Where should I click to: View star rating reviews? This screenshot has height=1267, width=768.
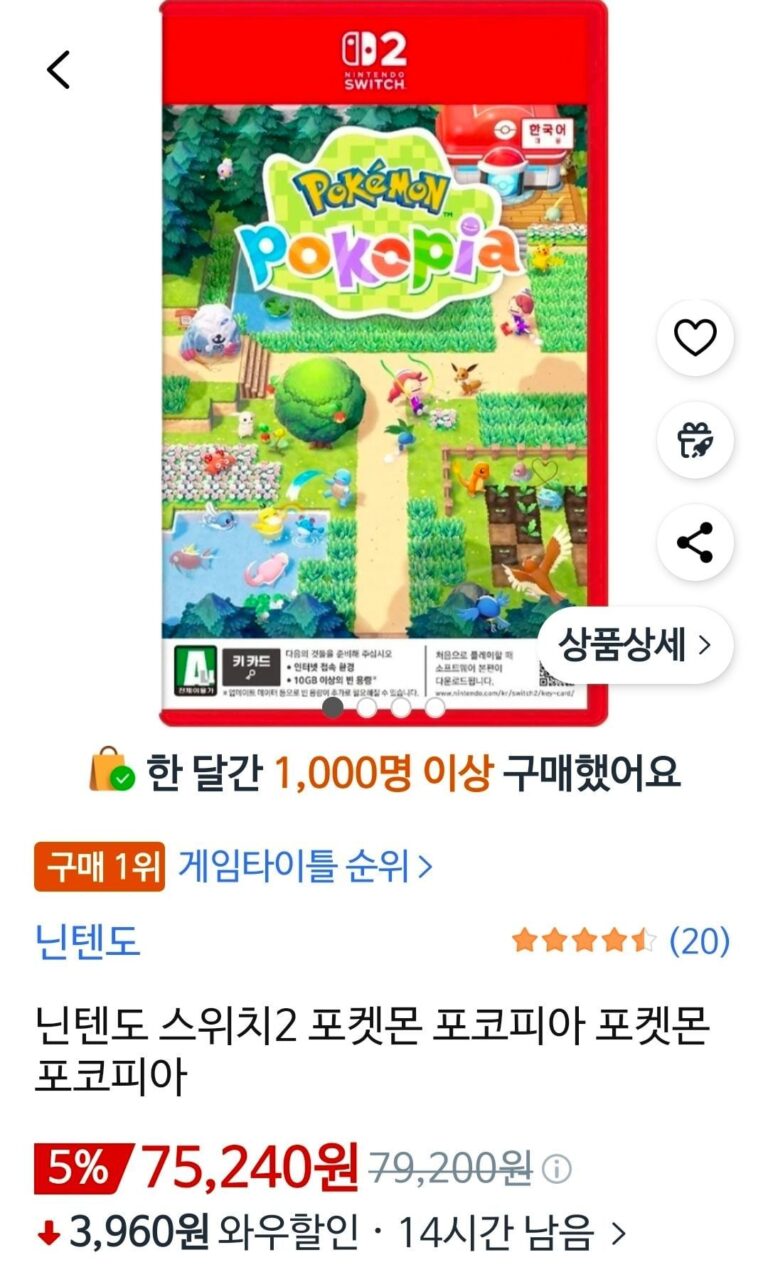tap(584, 941)
